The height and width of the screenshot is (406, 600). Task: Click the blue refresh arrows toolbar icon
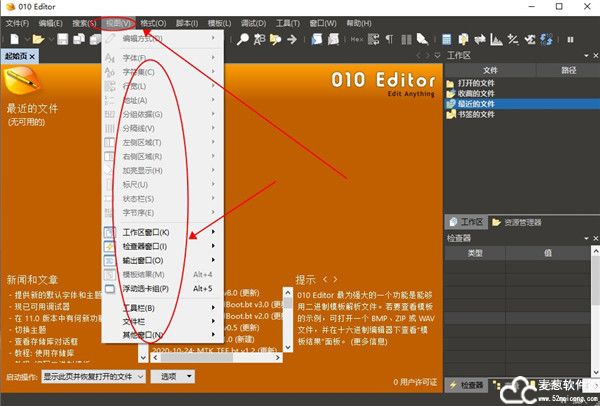click(546, 39)
